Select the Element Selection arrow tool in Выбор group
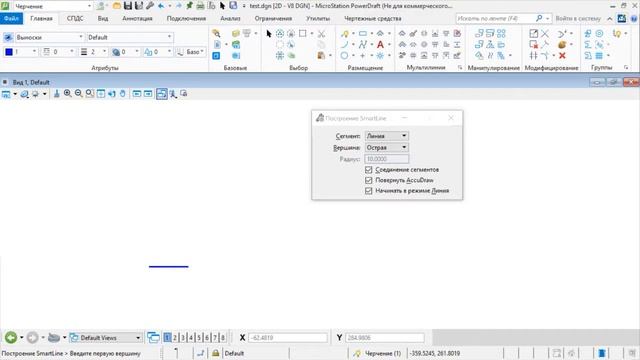640x360 pixels. 269,33
